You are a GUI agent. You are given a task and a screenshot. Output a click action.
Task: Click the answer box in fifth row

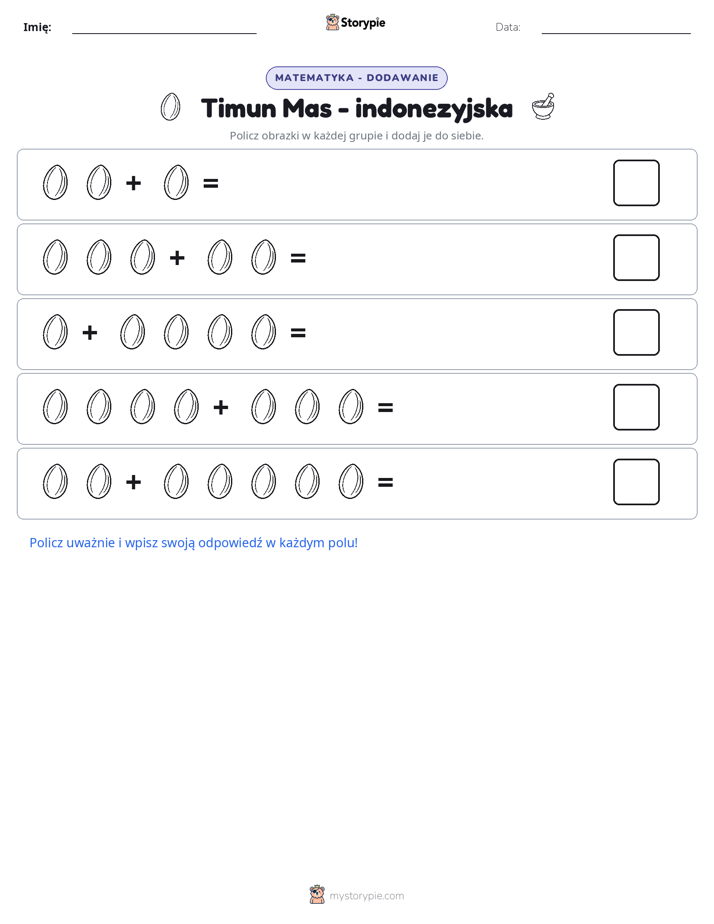(x=636, y=482)
